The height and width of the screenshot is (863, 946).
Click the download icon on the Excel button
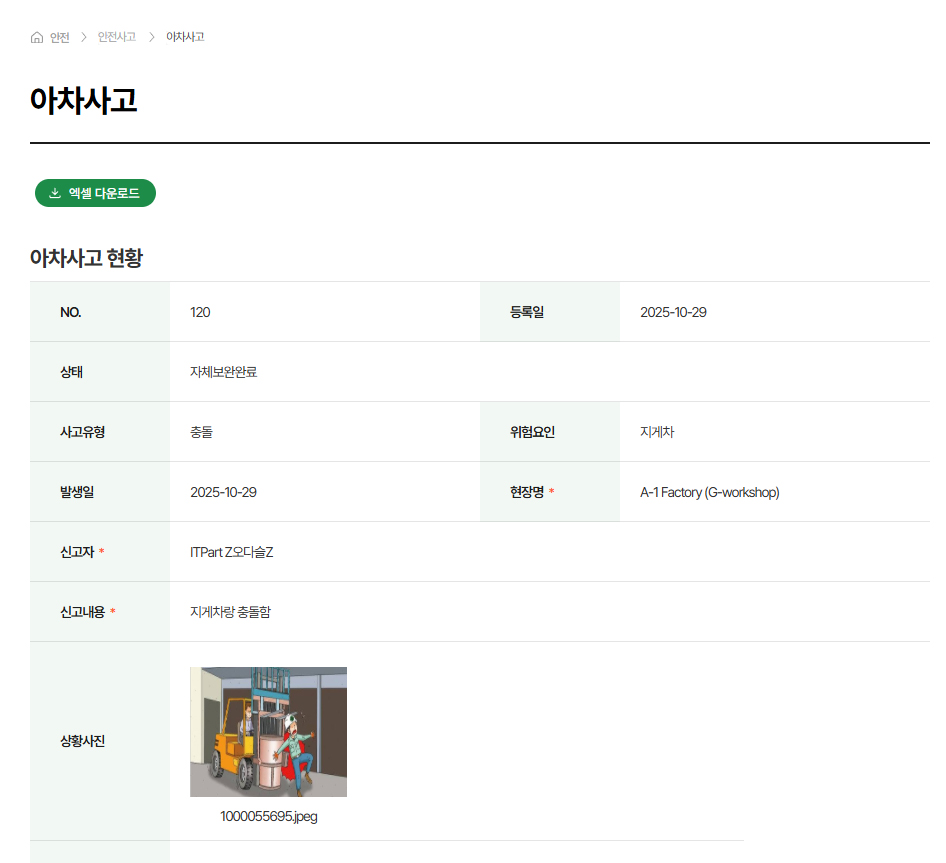pos(55,193)
